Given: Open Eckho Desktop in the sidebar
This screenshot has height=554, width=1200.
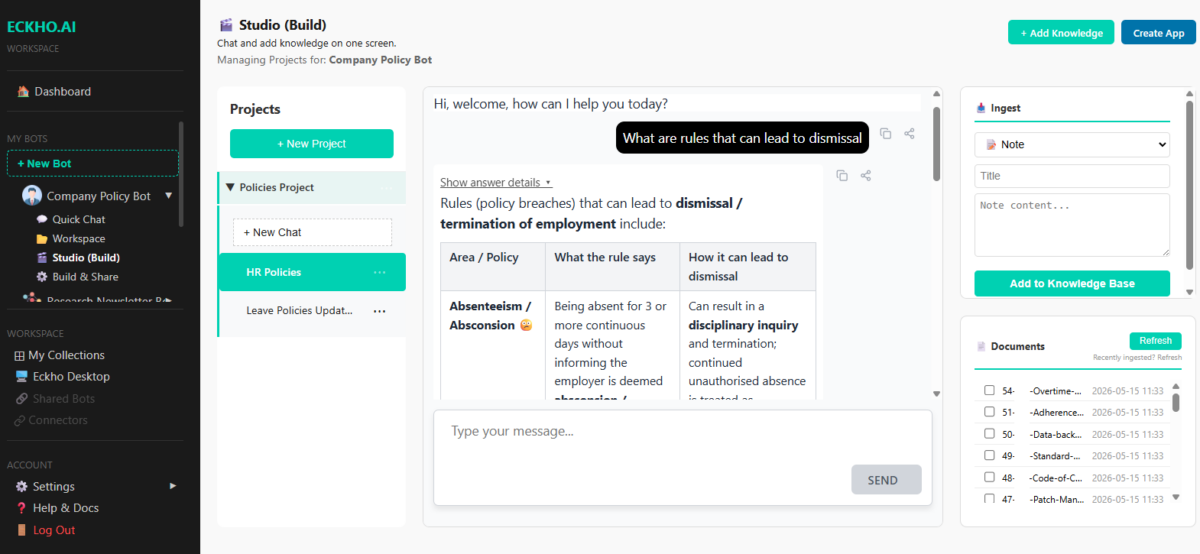Looking at the screenshot, I should [62, 377].
